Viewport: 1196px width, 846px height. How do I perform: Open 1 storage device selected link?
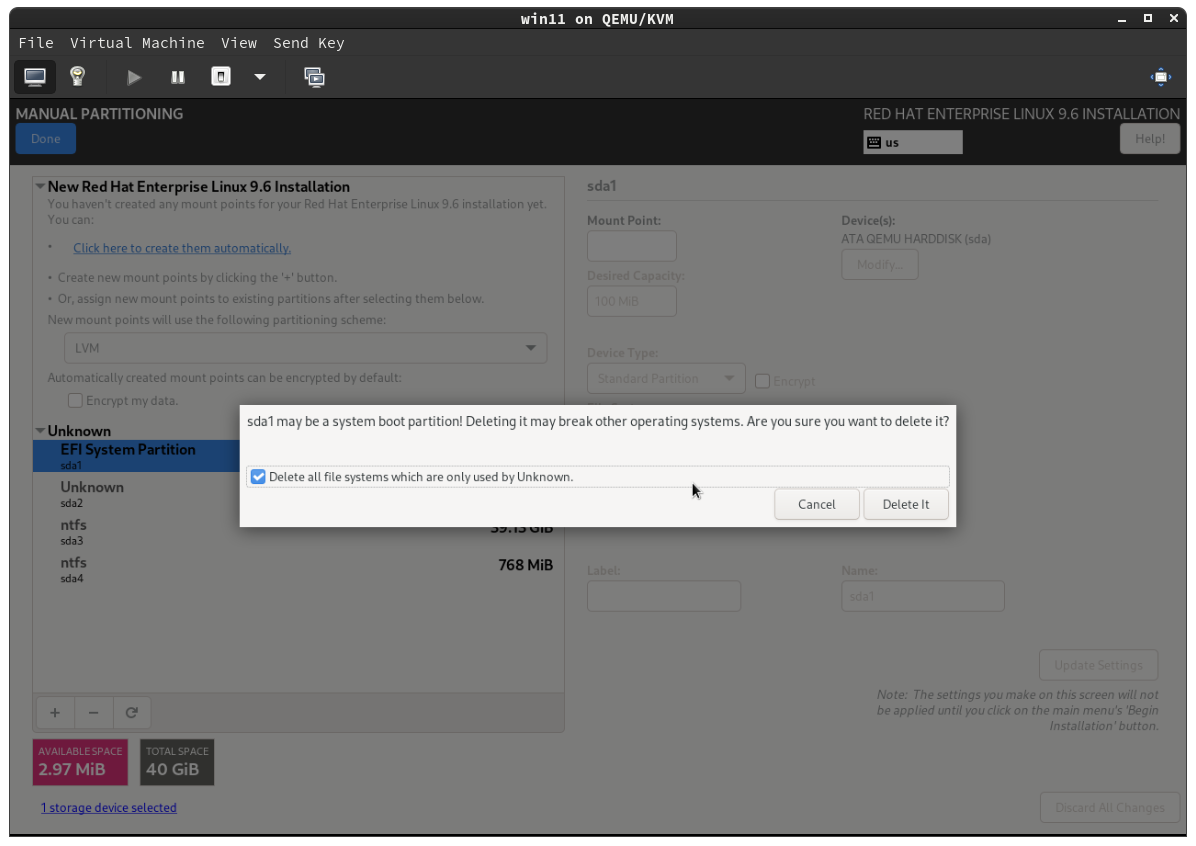(x=108, y=807)
